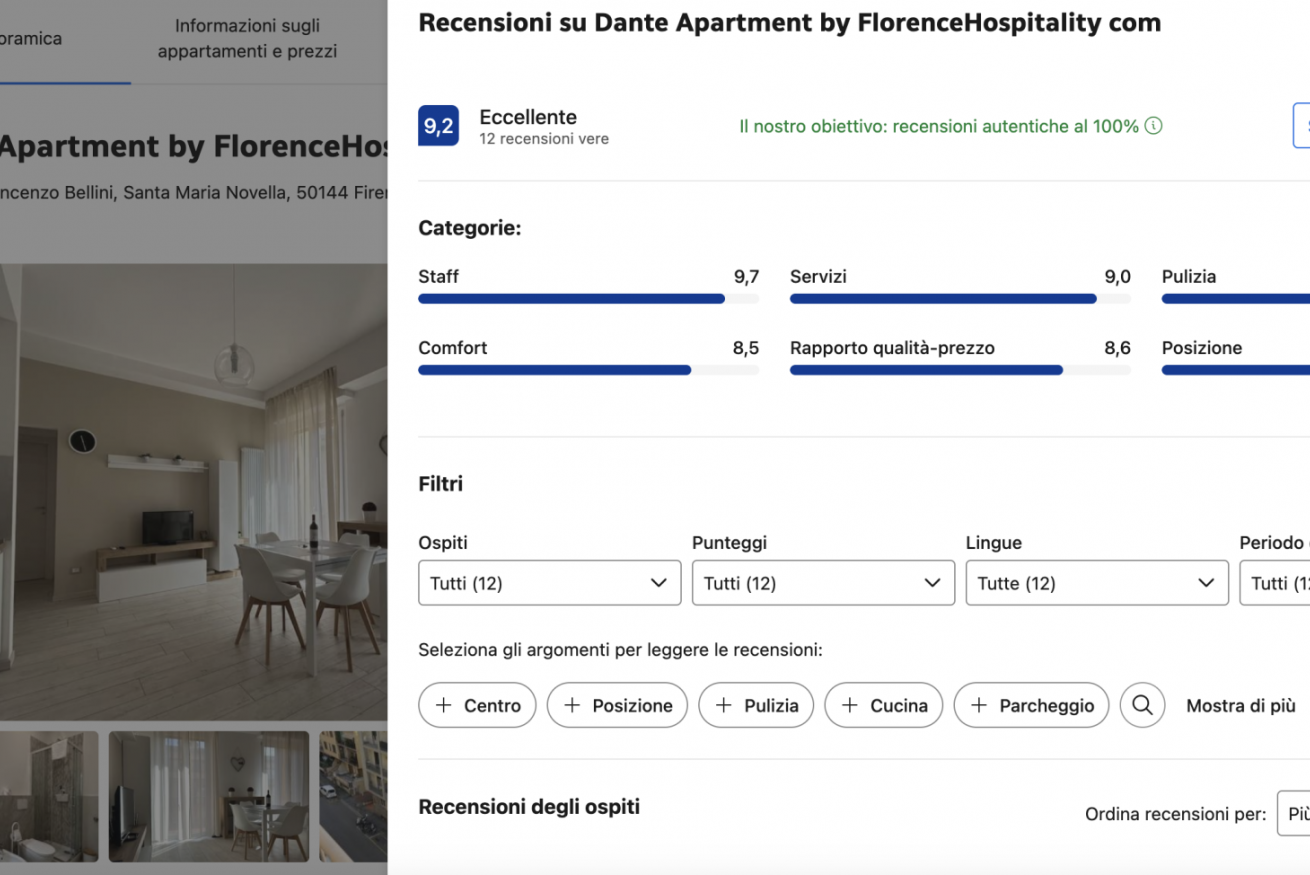Viewport: 1310px width, 875px height.
Task: Click plus icon on Cucina topic
Action: point(850,705)
